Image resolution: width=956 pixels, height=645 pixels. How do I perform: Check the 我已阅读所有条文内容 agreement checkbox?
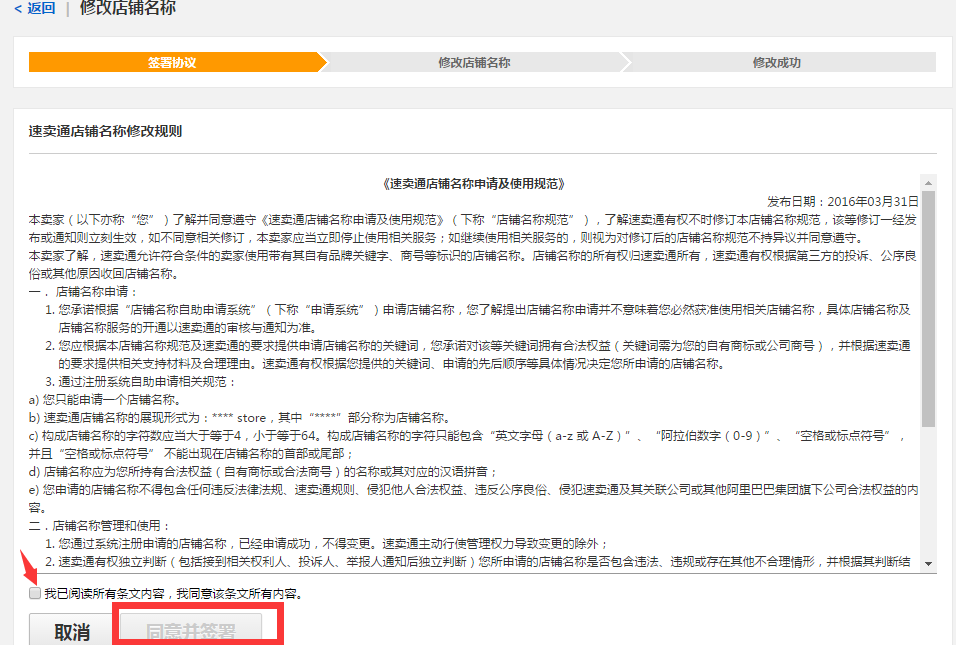[35, 592]
